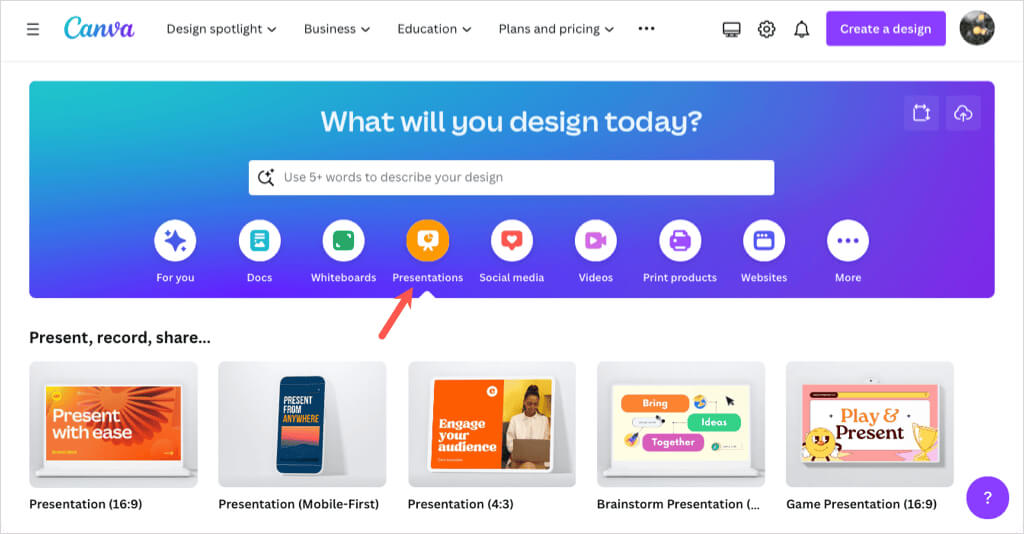Expand the Design spotlight dropdown
The height and width of the screenshot is (534, 1024).
pyautogui.click(x=221, y=29)
